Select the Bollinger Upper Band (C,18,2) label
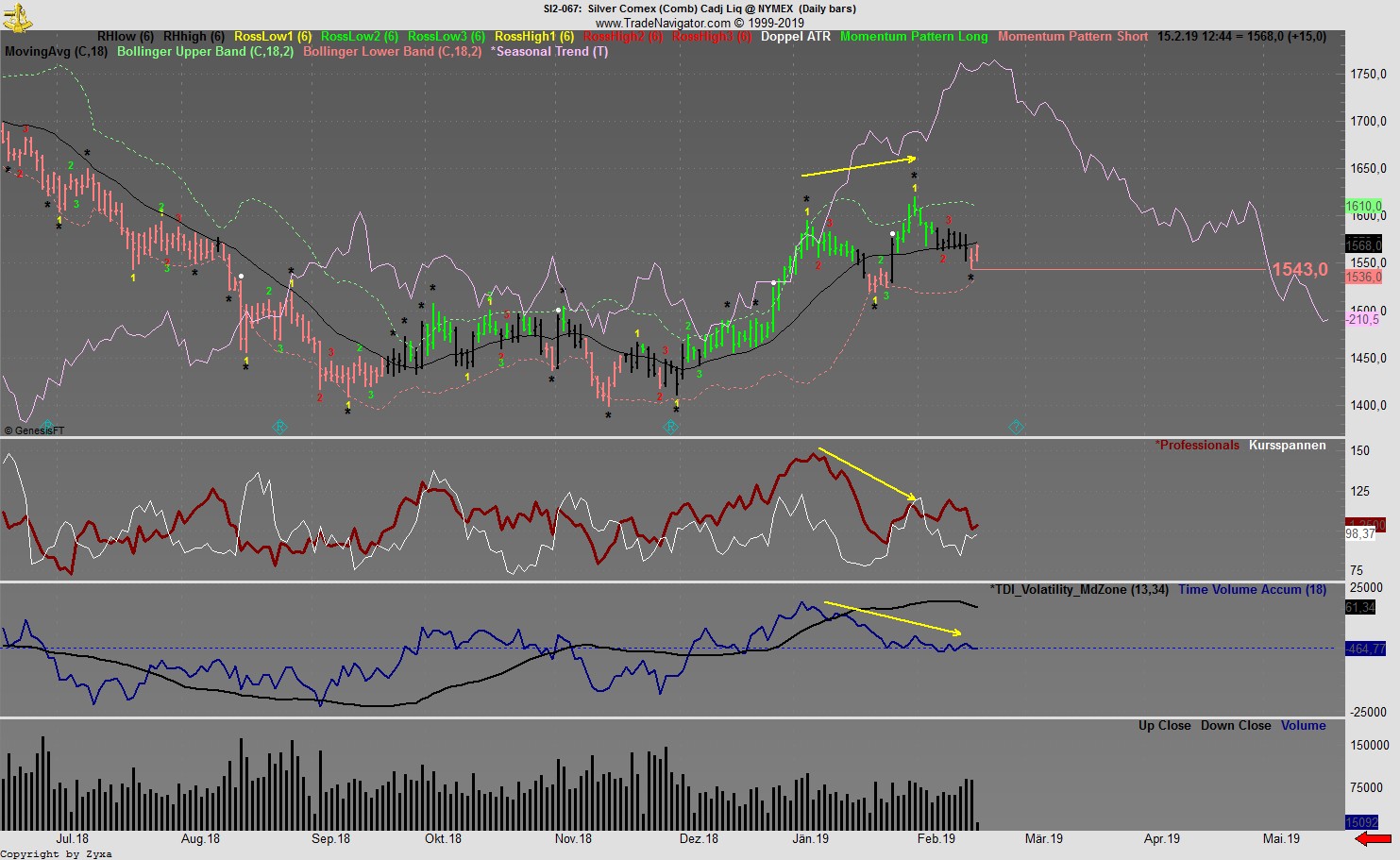Viewport: 1400px width, 860px height. pyautogui.click(x=205, y=52)
